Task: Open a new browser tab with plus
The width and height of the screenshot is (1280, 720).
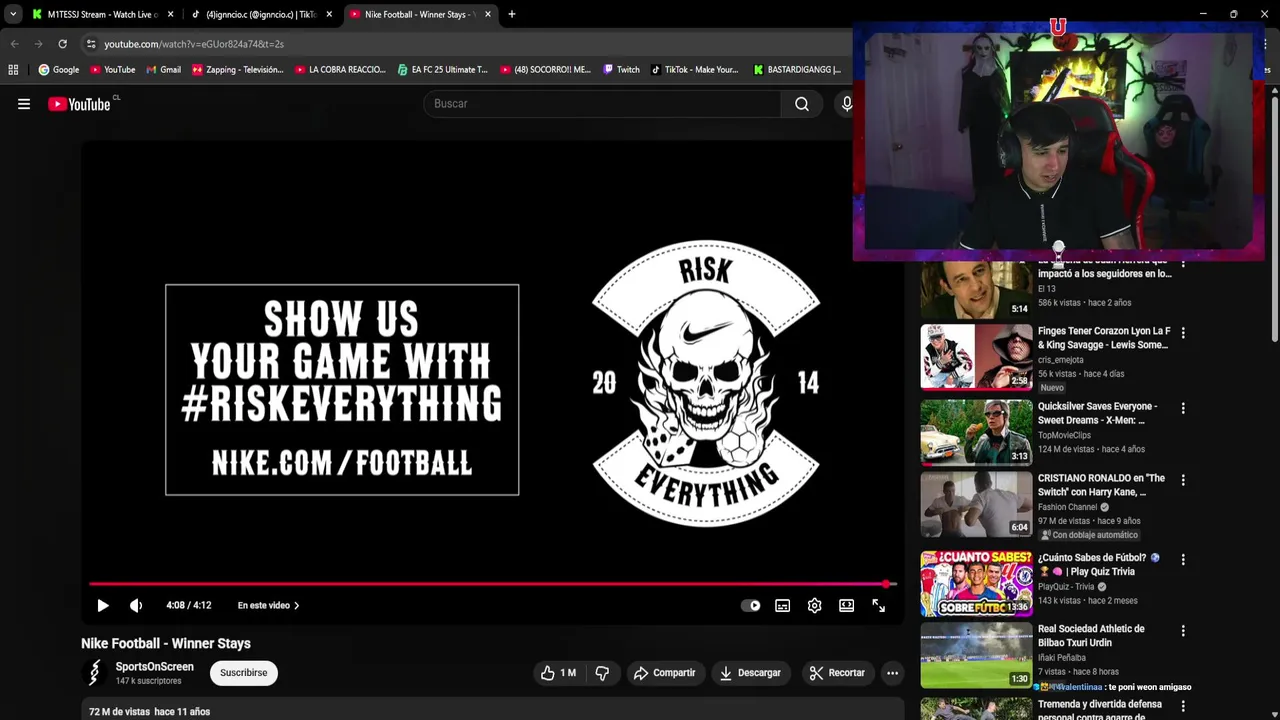Action: coord(511,14)
